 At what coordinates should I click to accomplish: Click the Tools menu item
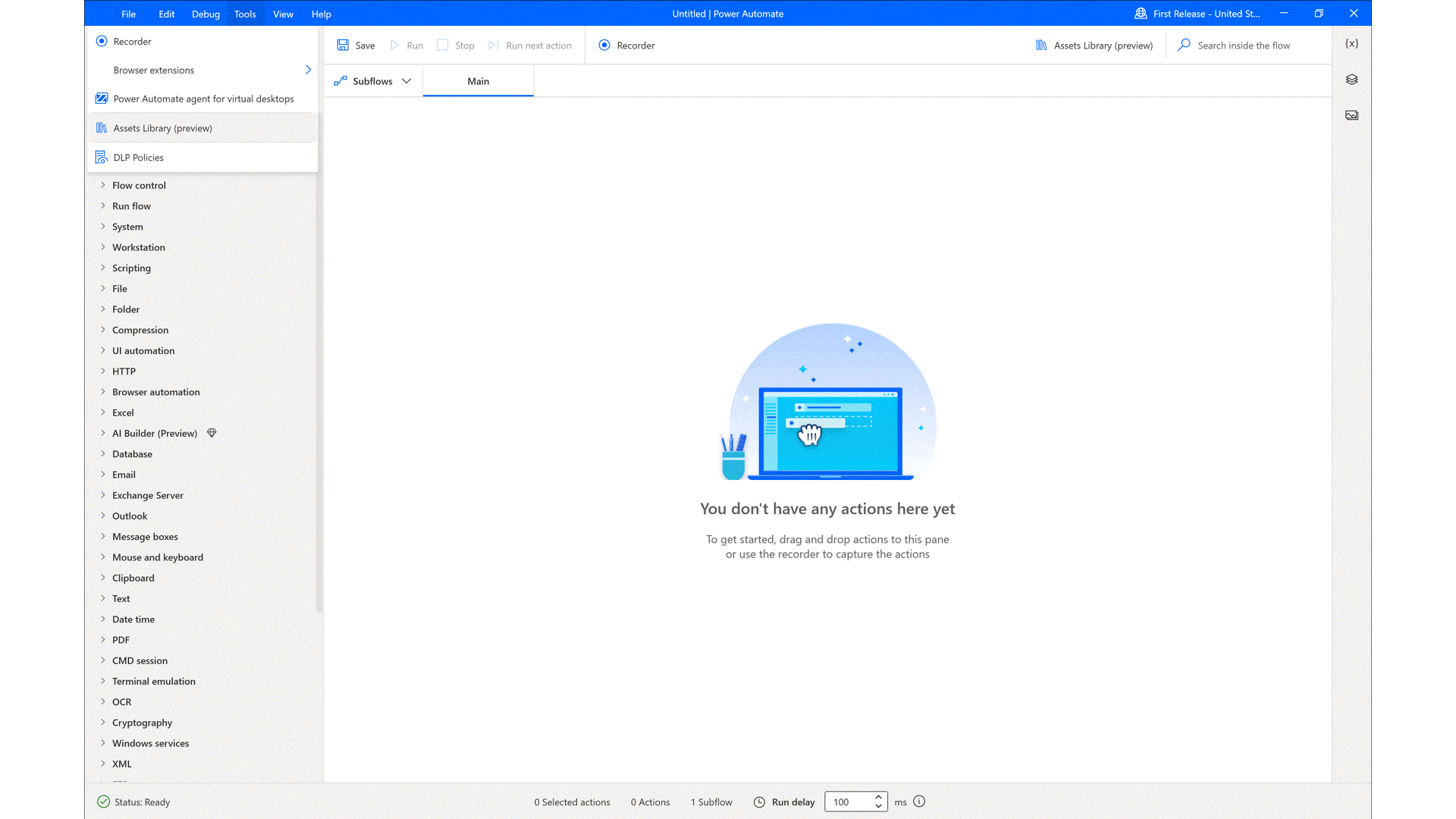pos(245,14)
